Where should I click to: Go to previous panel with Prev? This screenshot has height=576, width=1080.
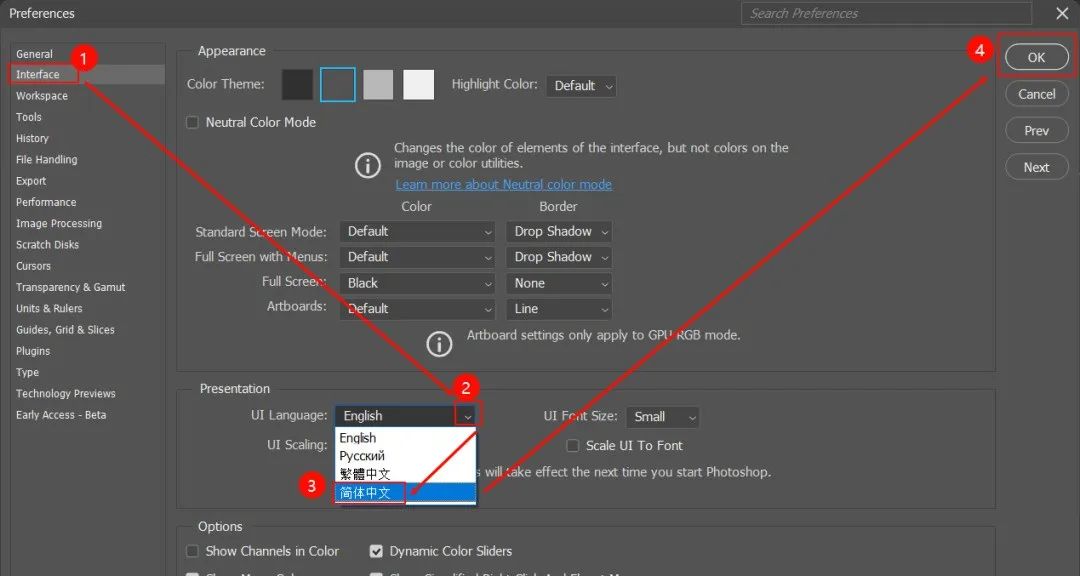click(x=1037, y=131)
